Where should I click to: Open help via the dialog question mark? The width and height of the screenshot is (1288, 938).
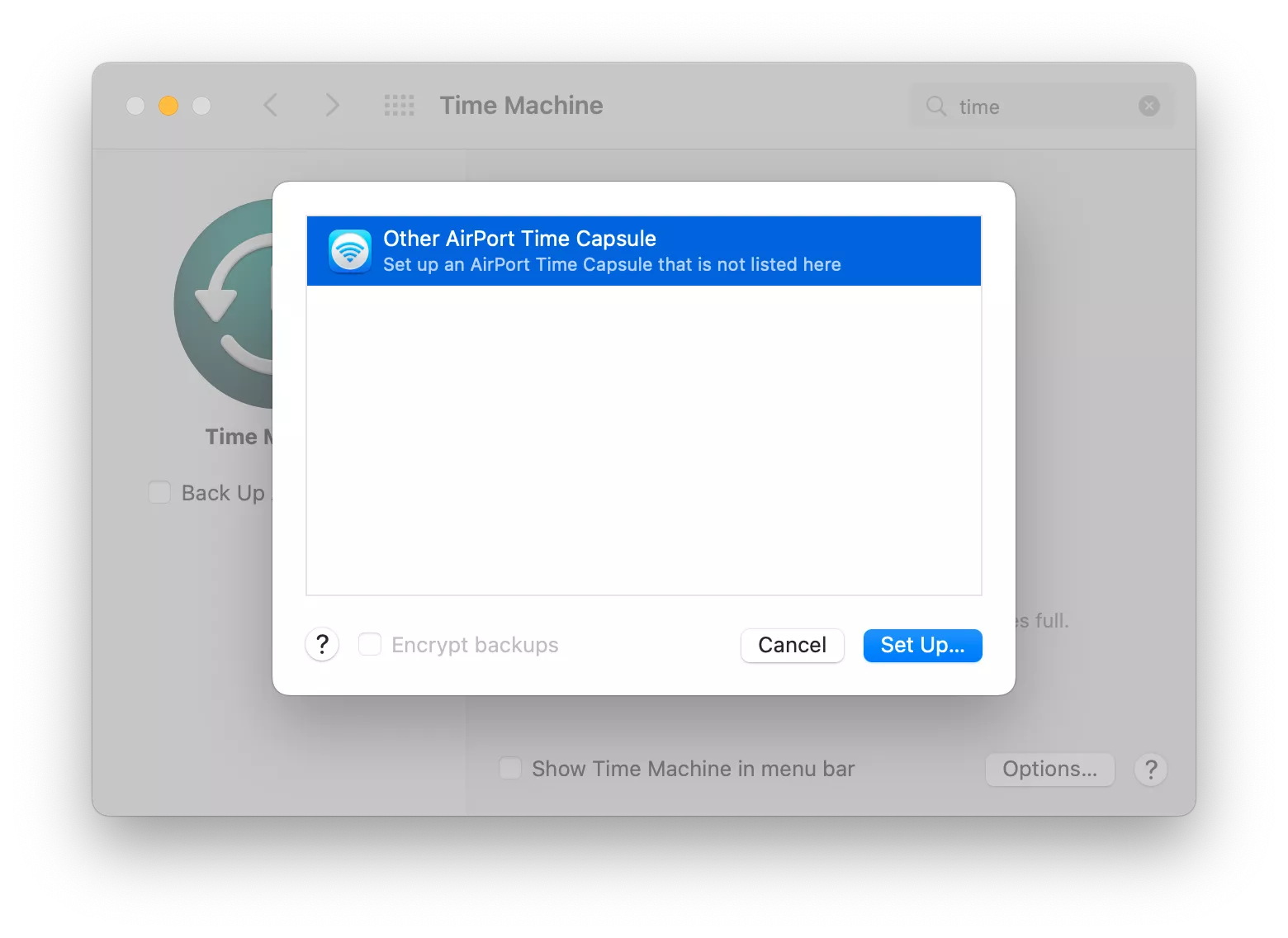click(321, 644)
